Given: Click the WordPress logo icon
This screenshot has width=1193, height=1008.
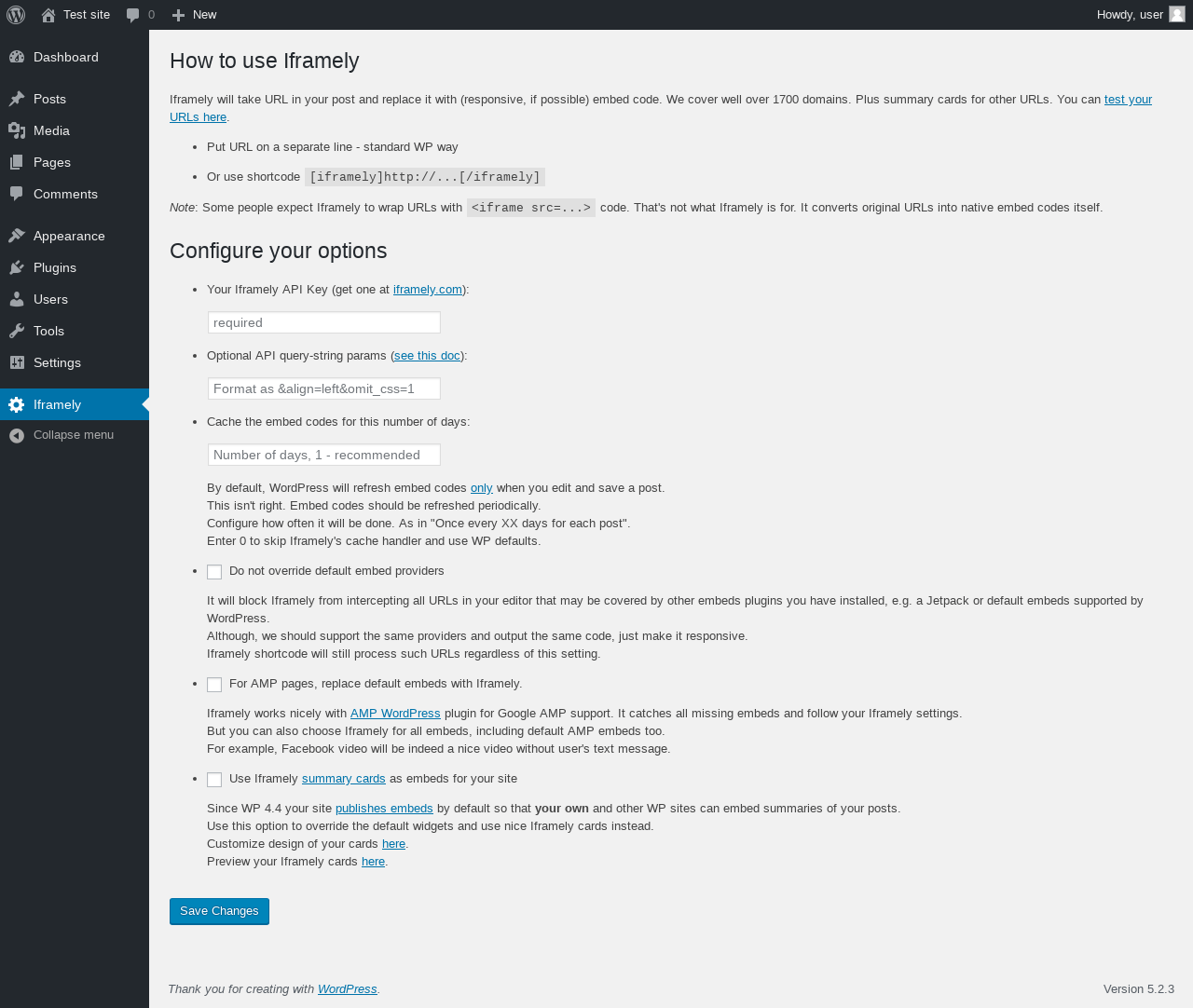Looking at the screenshot, I should [16, 15].
